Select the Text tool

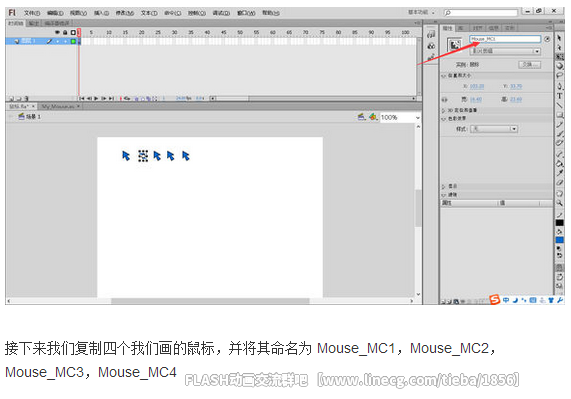tap(559, 96)
